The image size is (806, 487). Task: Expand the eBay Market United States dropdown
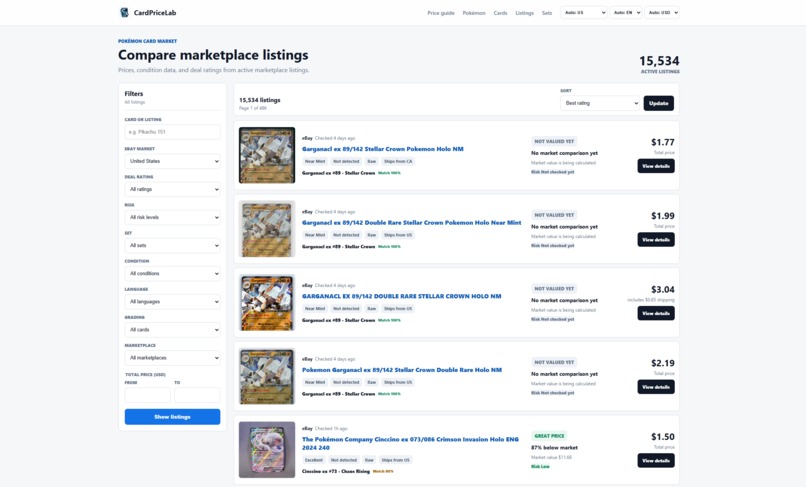click(172, 161)
